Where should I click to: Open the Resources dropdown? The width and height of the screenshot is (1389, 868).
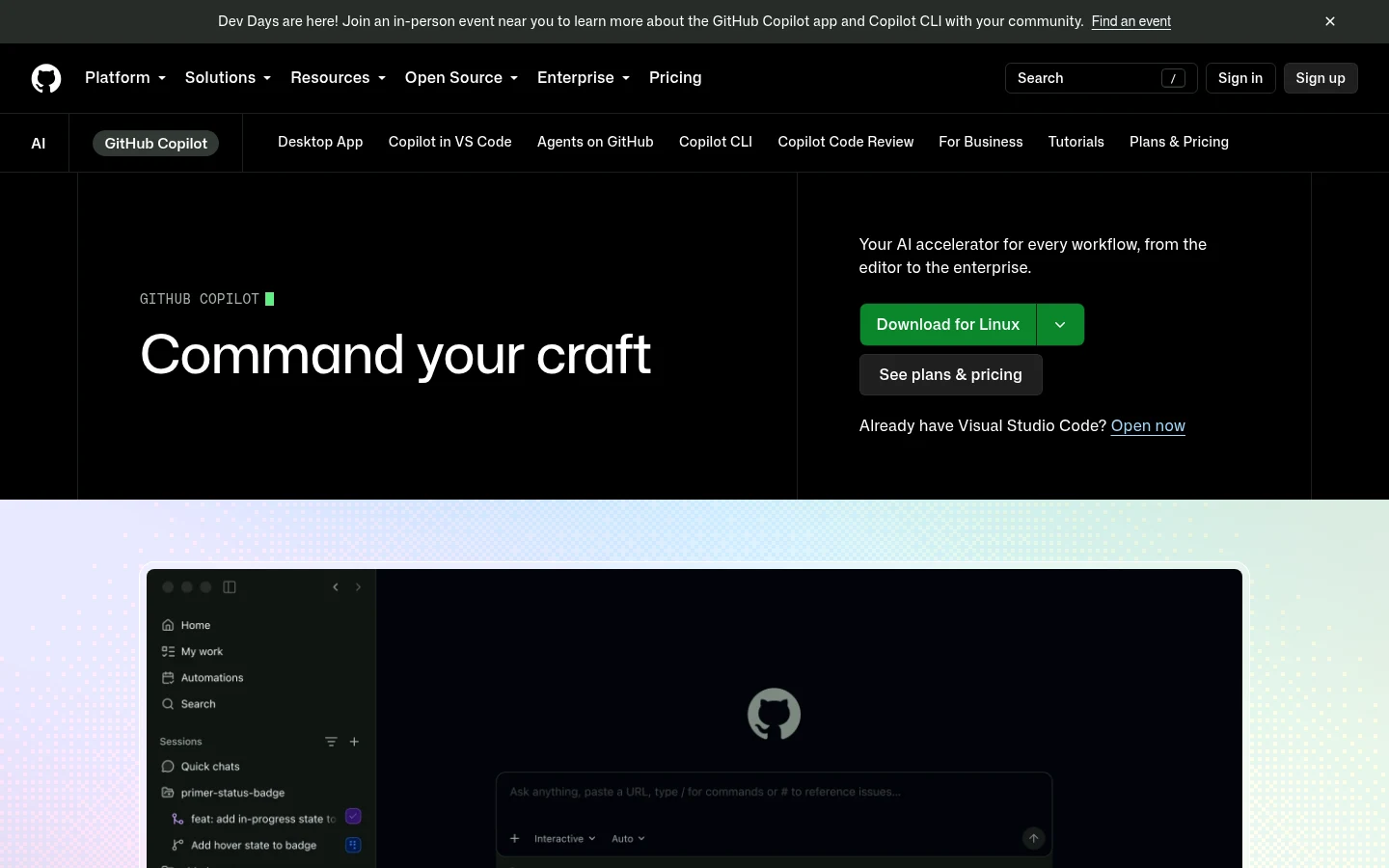[x=338, y=78]
